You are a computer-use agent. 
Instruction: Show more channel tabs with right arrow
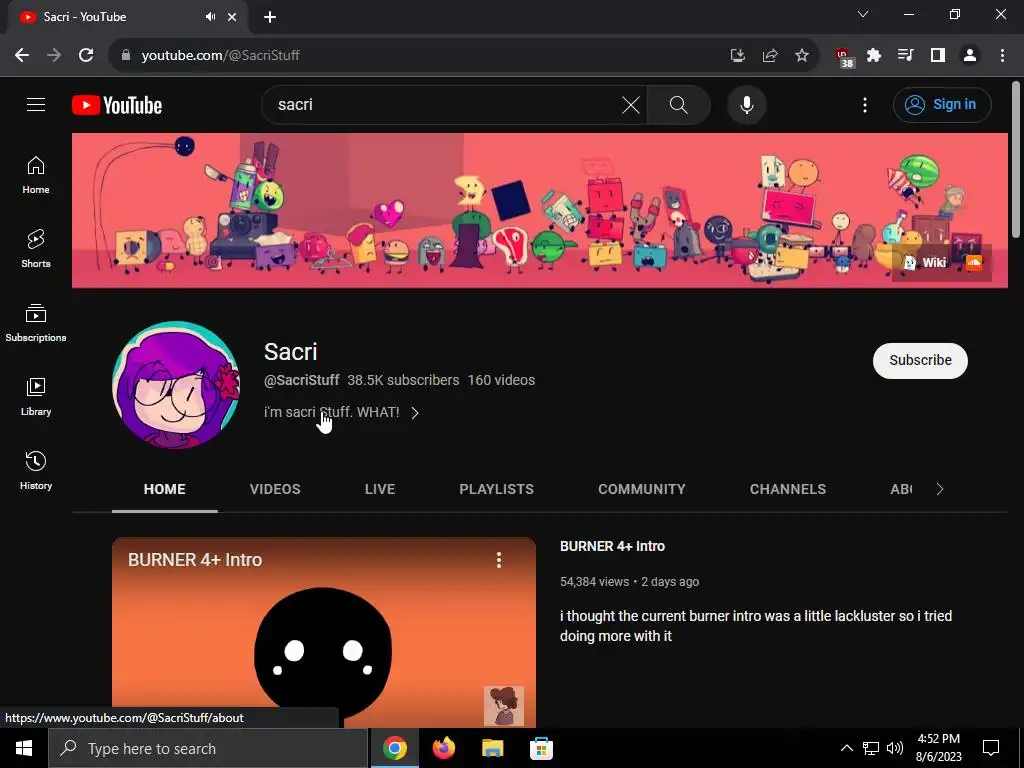tap(940, 489)
